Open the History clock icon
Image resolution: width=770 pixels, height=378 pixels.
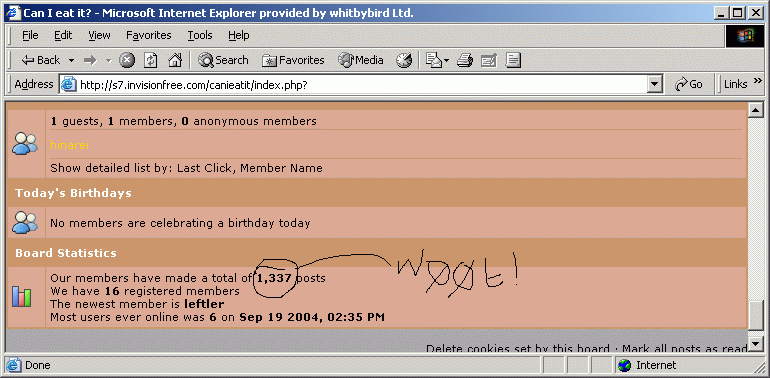404,60
